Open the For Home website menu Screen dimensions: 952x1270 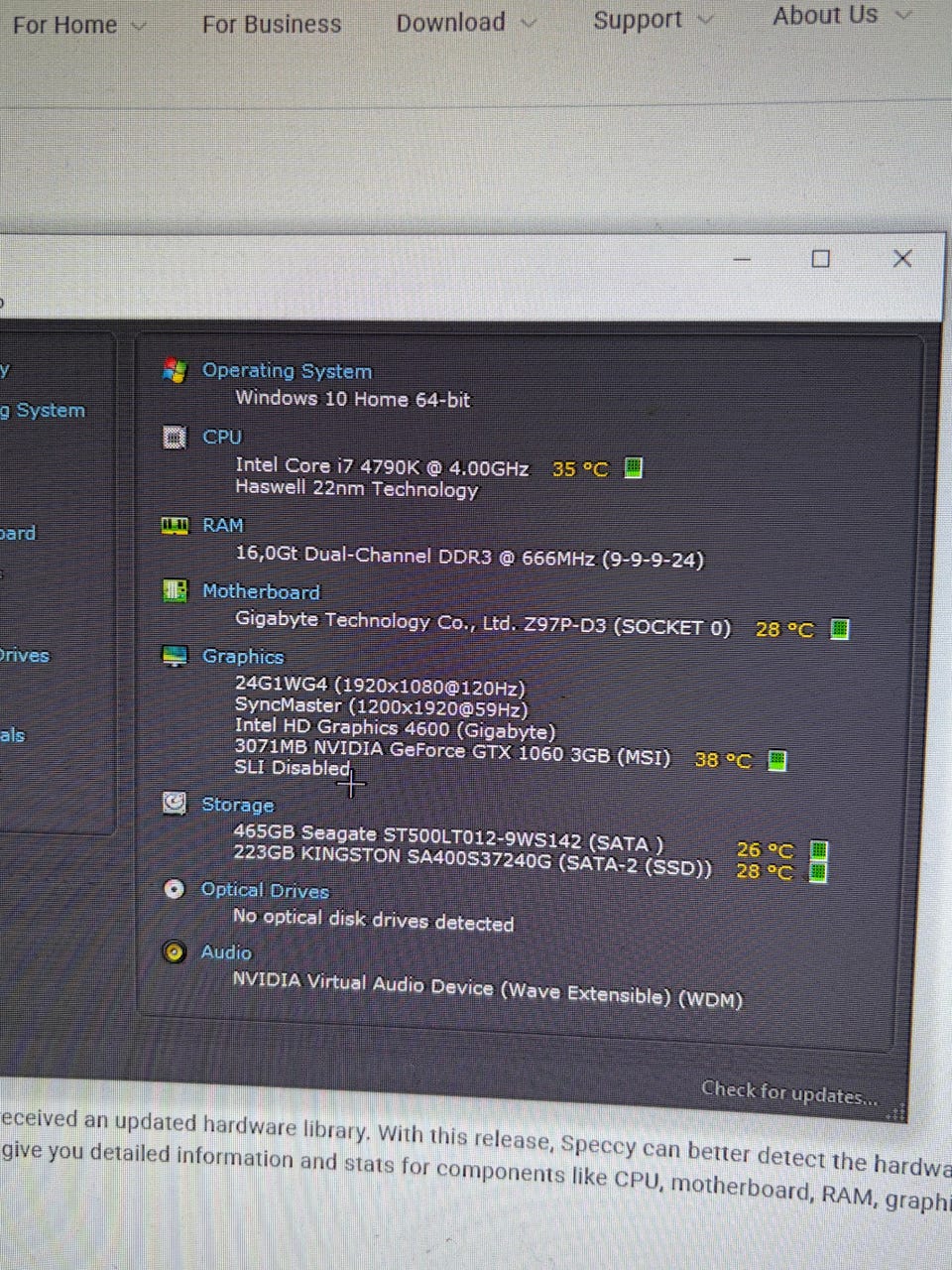pos(78,25)
